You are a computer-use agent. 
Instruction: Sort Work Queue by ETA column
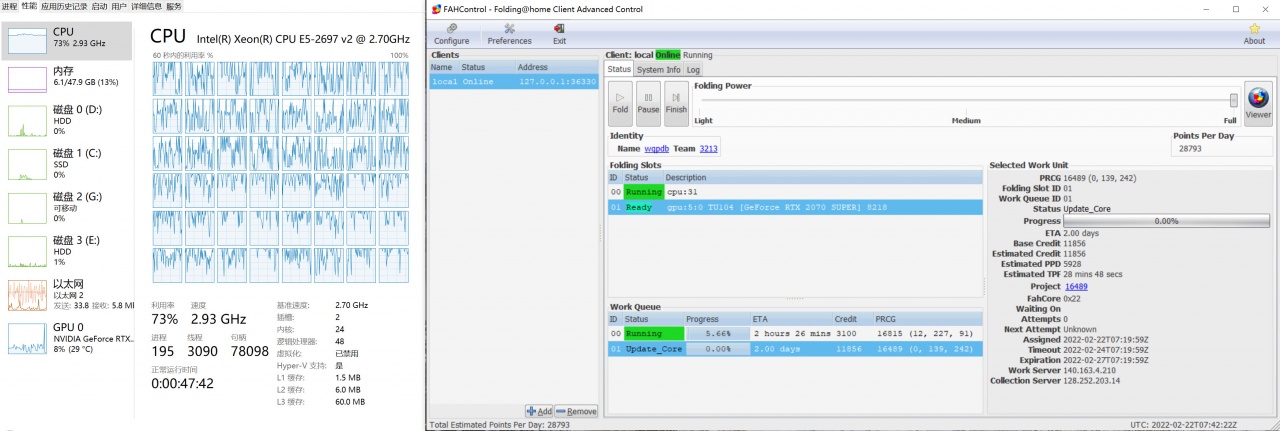click(791, 319)
